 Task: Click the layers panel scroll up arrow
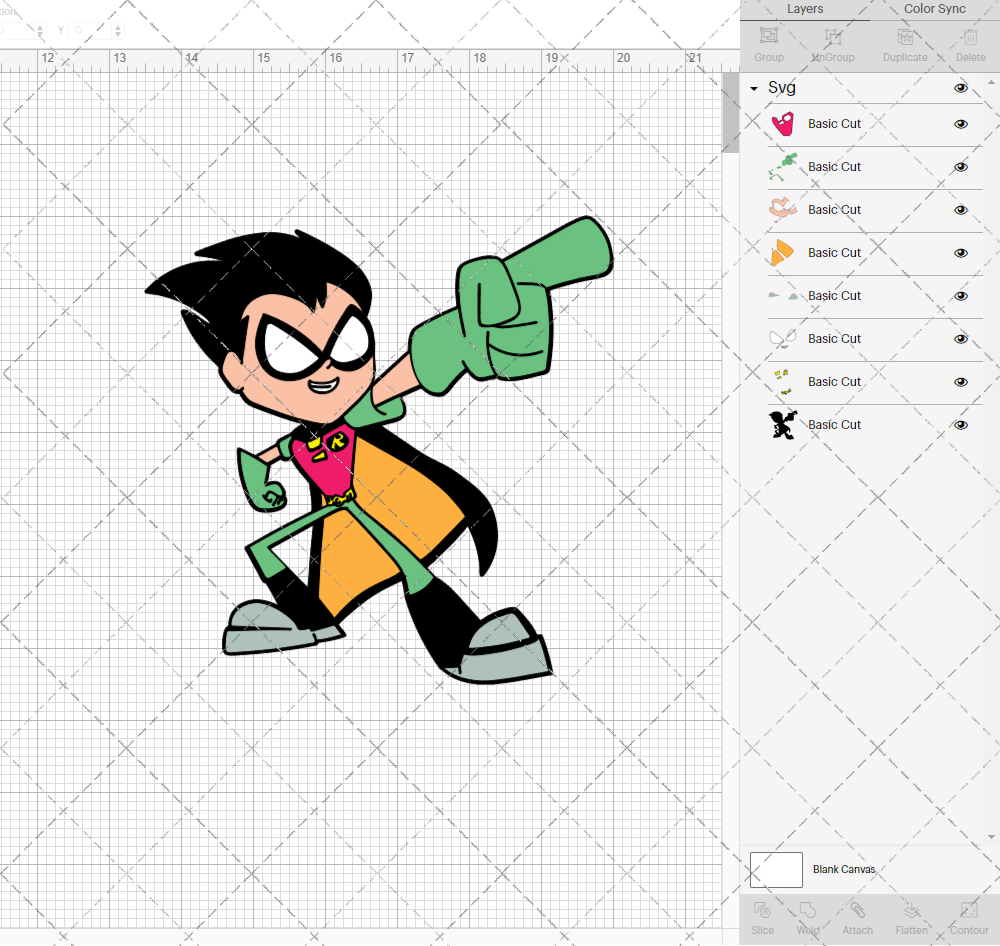point(990,83)
